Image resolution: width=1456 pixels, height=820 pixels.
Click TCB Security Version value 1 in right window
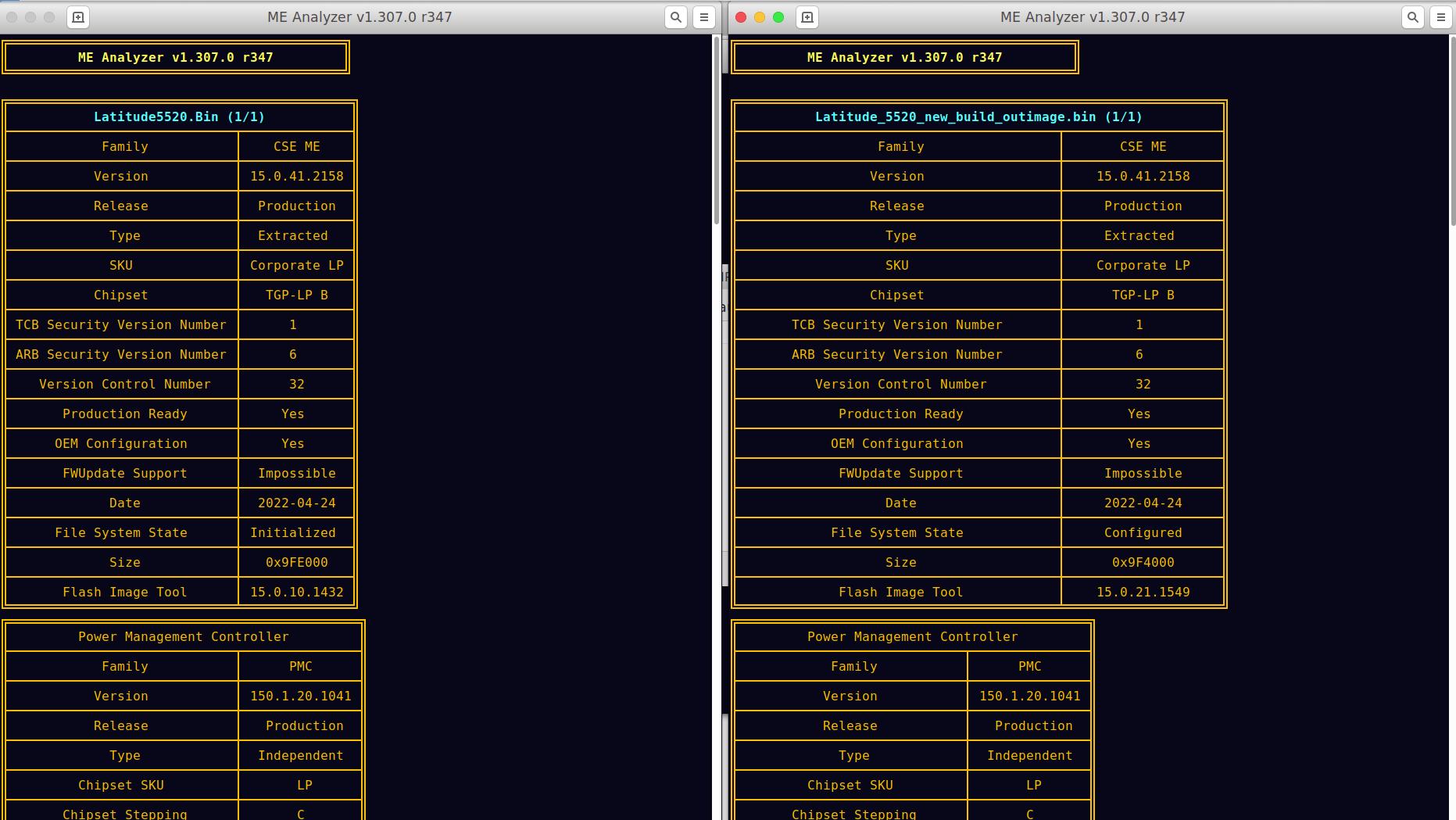pos(1139,324)
